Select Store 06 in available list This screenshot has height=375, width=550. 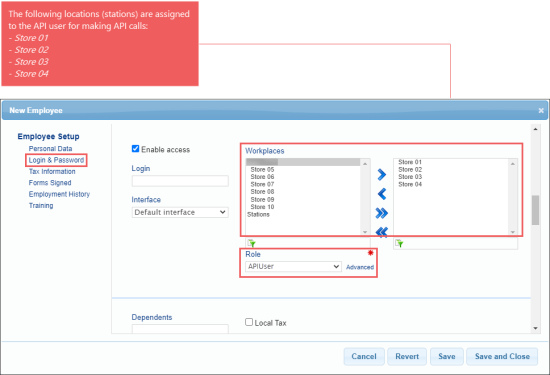pyautogui.click(x=262, y=177)
